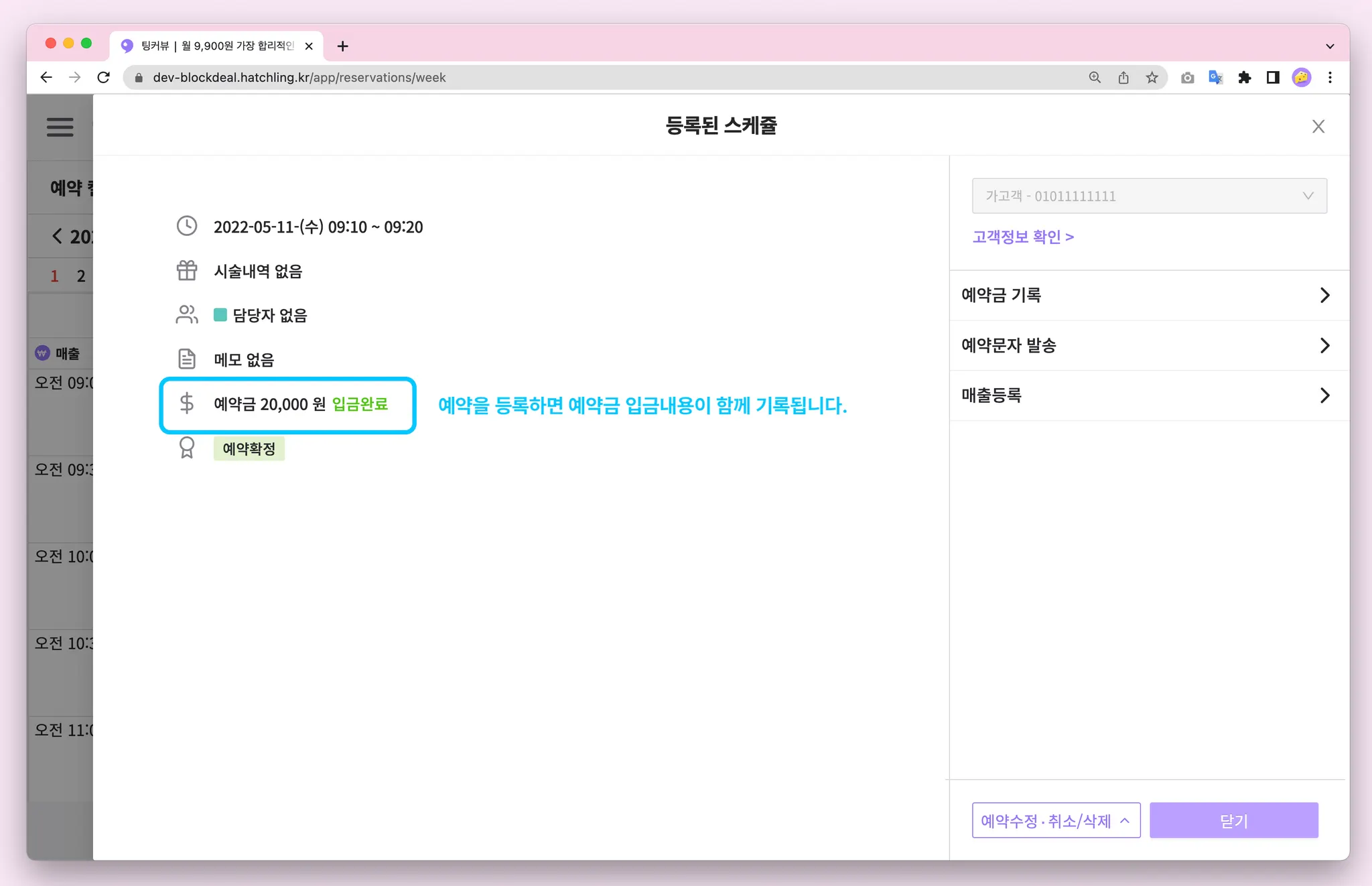Viewport: 1372px width, 886px height.
Task: Click the memo document icon
Action: click(x=187, y=359)
